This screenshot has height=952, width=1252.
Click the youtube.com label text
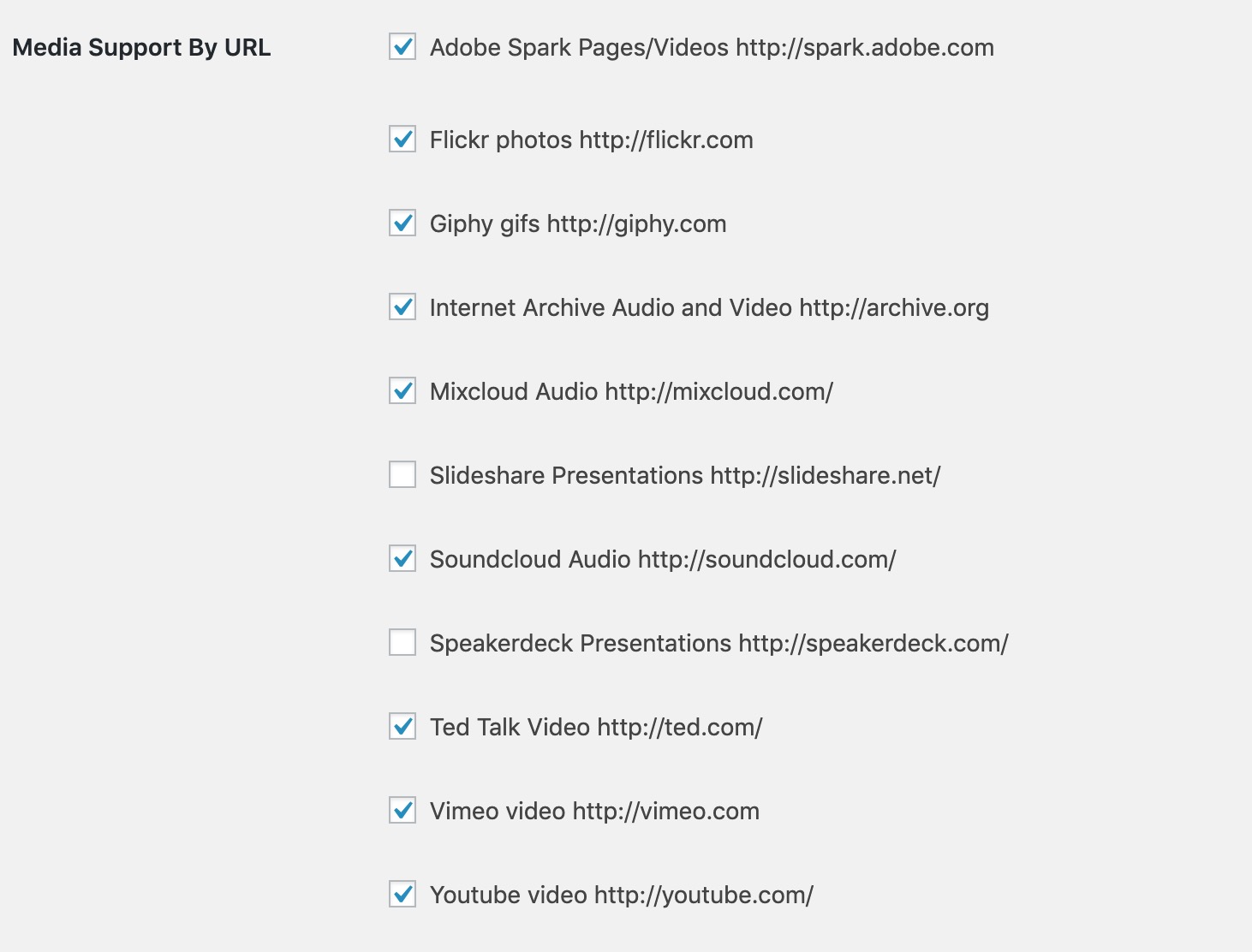tap(703, 895)
